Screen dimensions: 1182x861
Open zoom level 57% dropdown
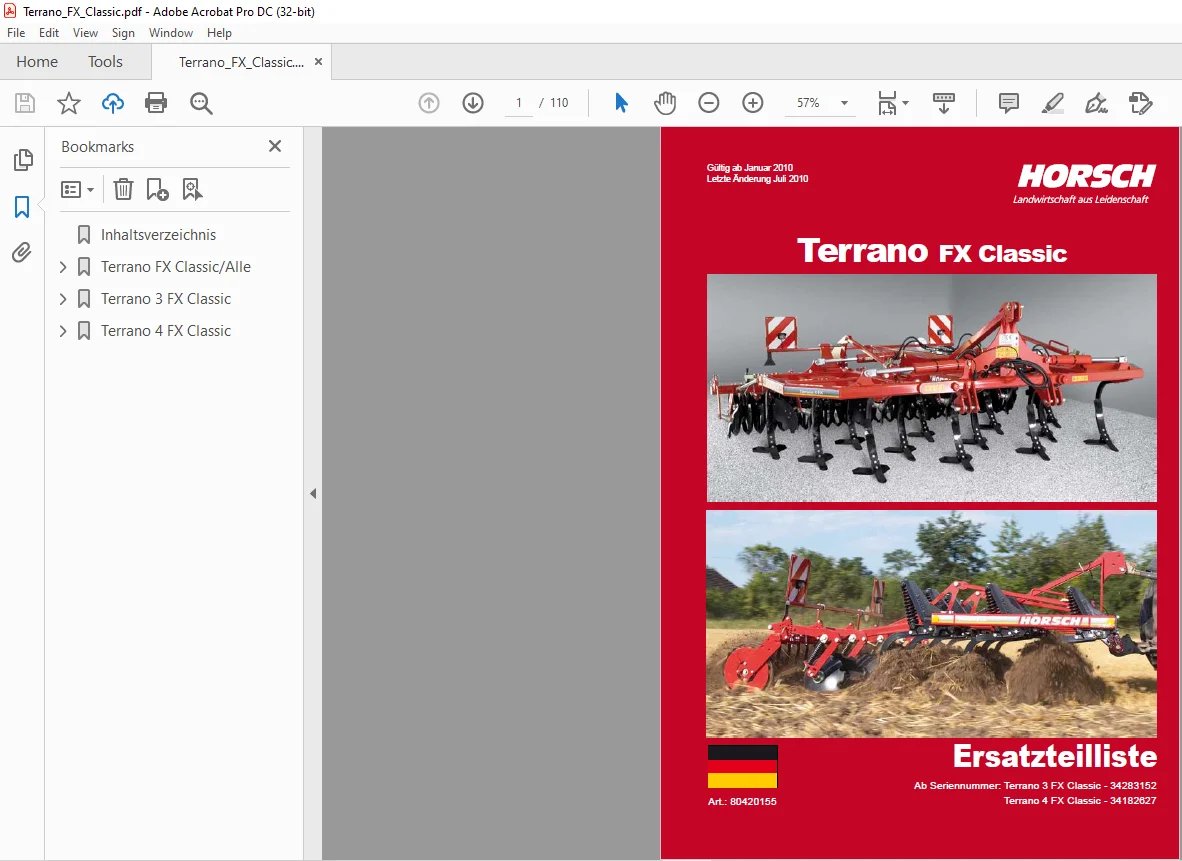point(844,103)
